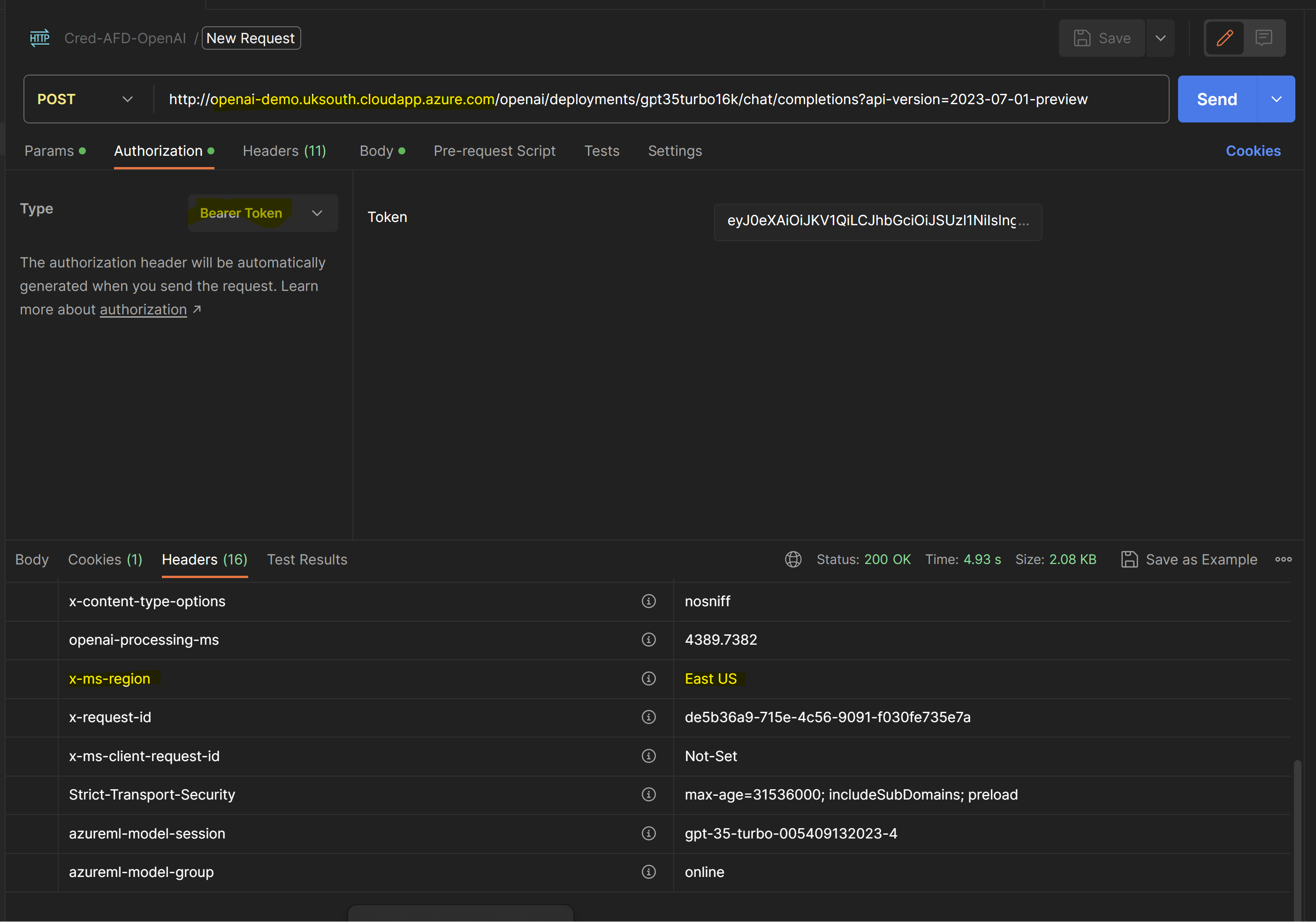Click the edit pencil icon
Screen dimensions: 1316x922
1225,38
